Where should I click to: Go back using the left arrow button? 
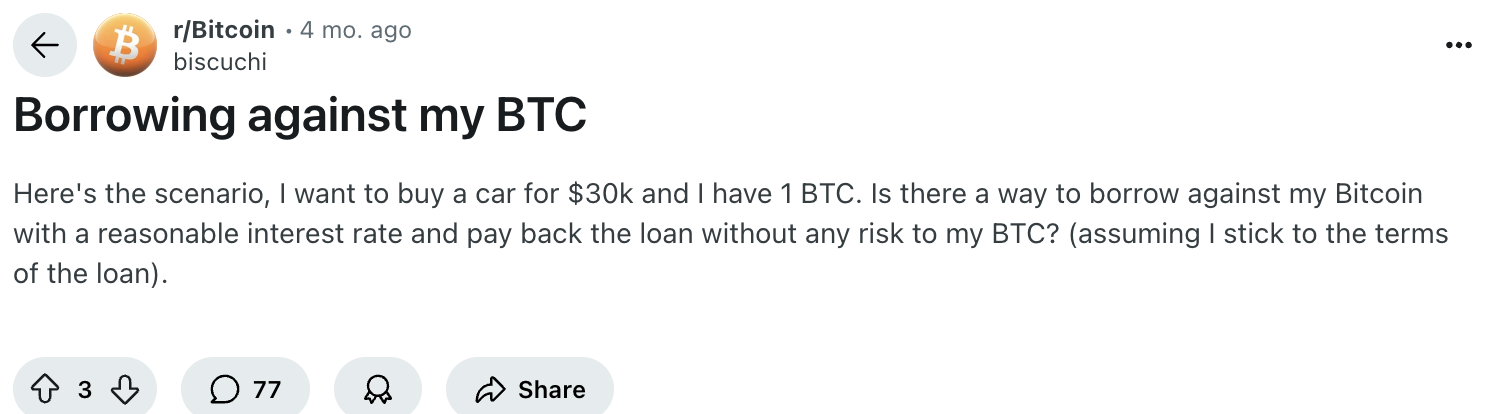[x=44, y=46]
